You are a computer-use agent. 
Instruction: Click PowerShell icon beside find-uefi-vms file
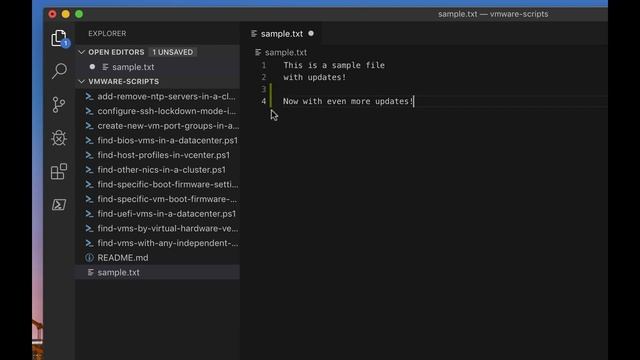tap(89, 214)
